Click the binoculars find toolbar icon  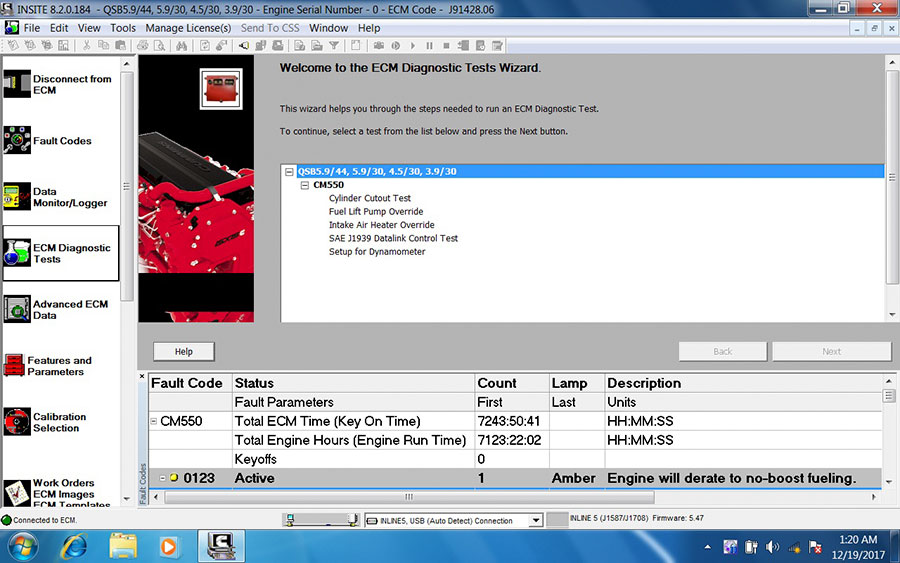[180, 45]
